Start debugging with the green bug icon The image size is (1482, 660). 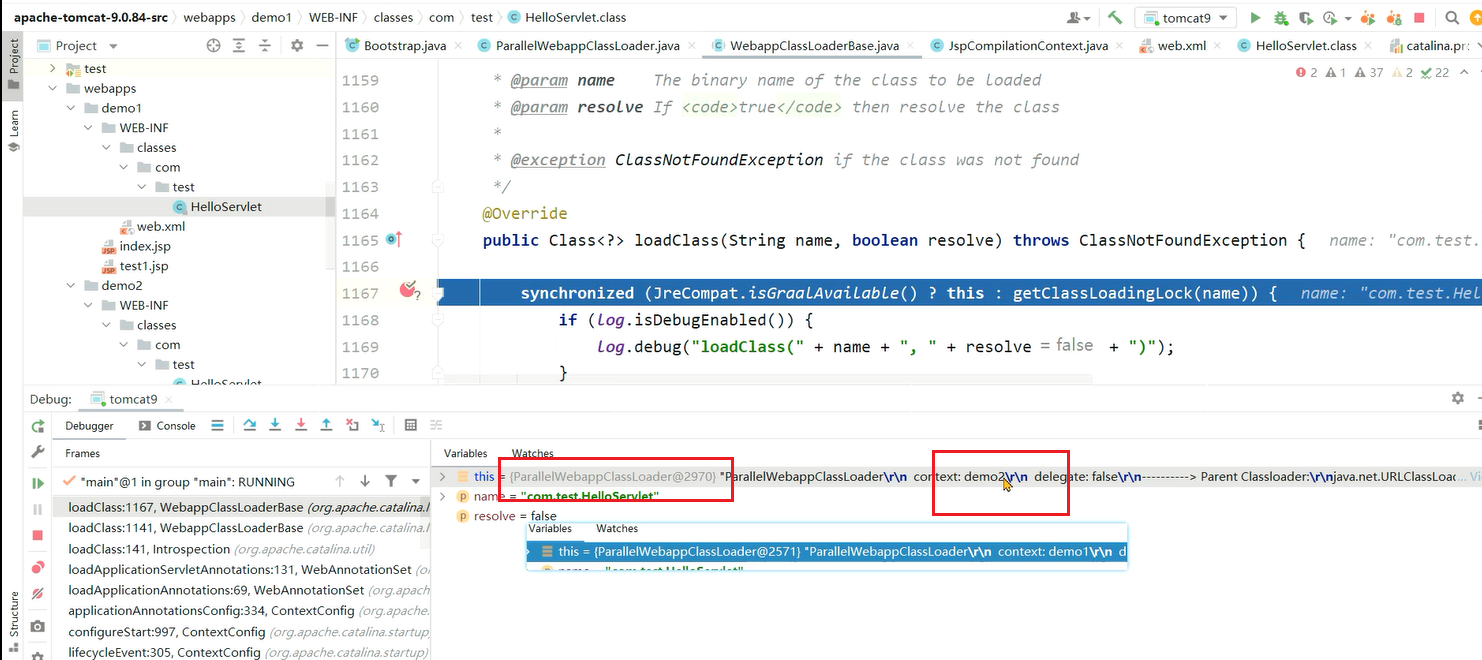pos(1280,18)
